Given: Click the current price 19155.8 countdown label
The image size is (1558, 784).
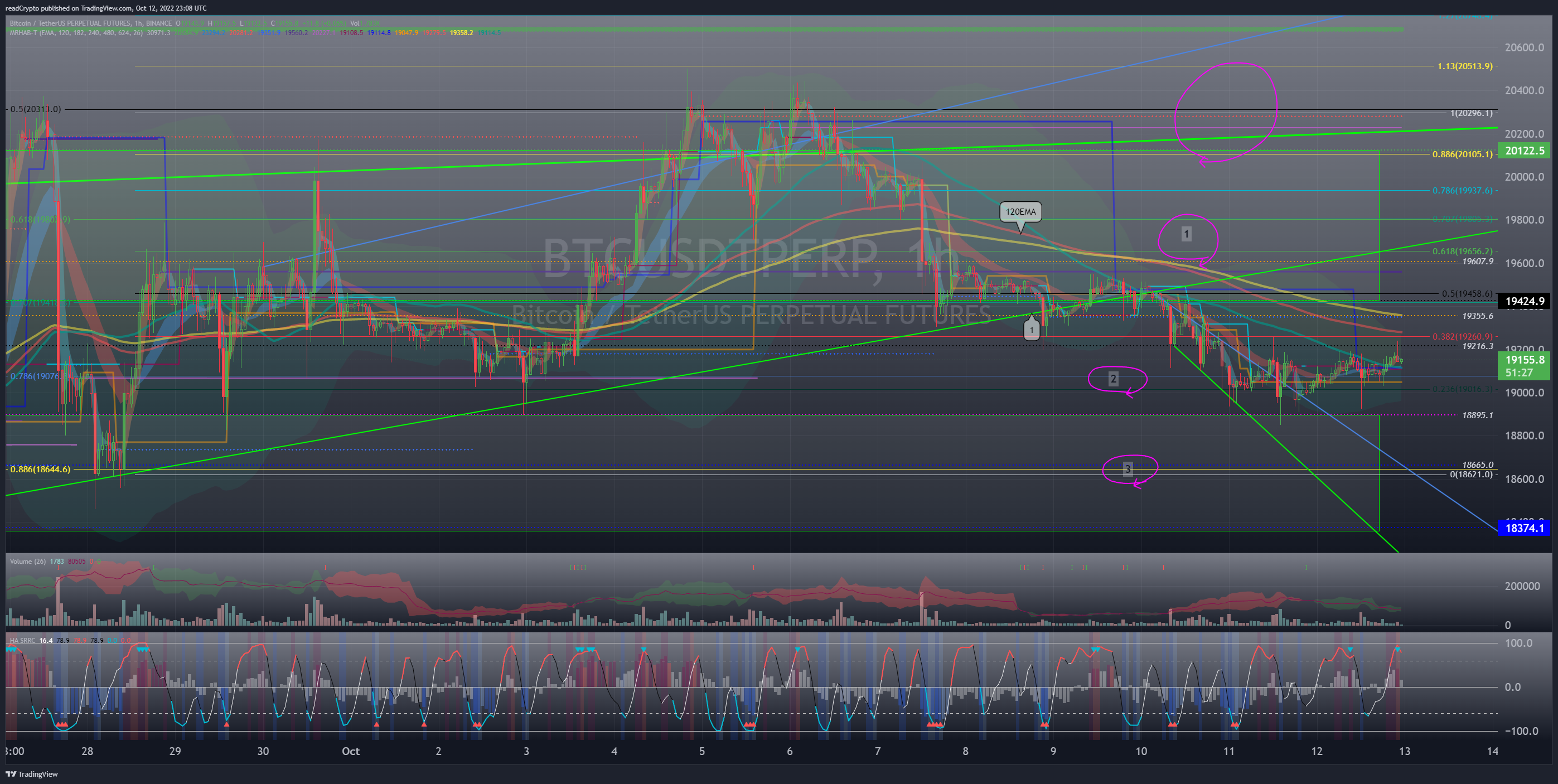Looking at the screenshot, I should (x=1523, y=366).
